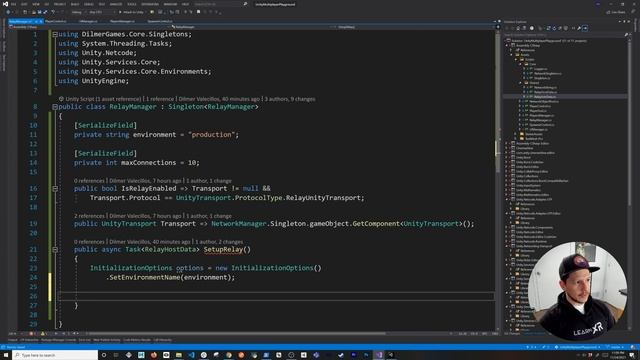Click the Windows Start button
The height and width of the screenshot is (360, 640).
pyautogui.click(x=6, y=355)
